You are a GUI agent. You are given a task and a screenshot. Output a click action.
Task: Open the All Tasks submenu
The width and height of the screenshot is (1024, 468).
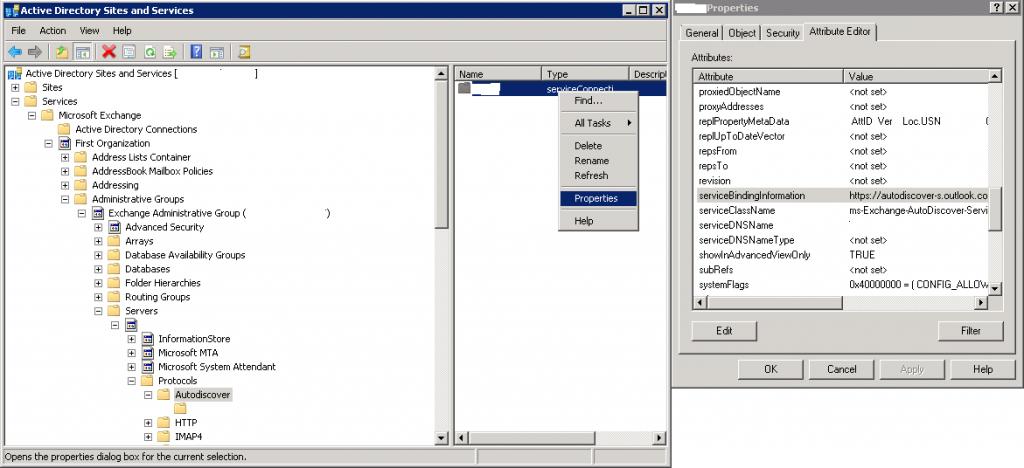598,123
